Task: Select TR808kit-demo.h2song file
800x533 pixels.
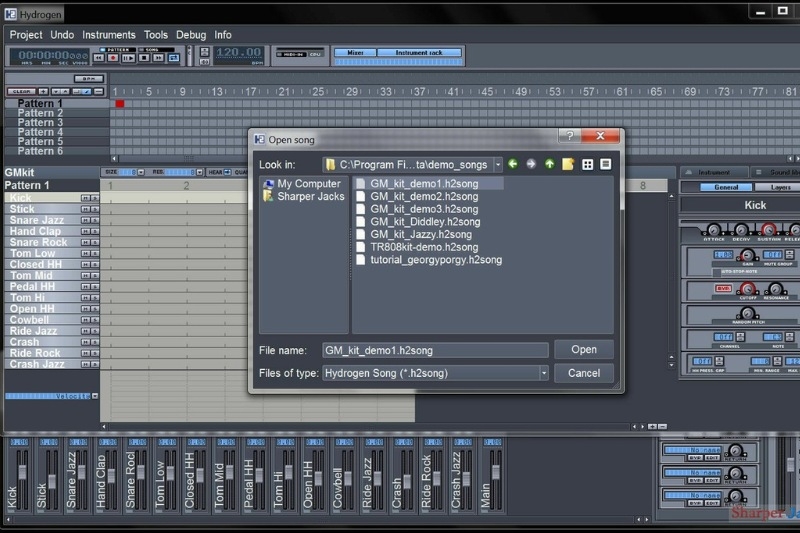Action: [417, 247]
